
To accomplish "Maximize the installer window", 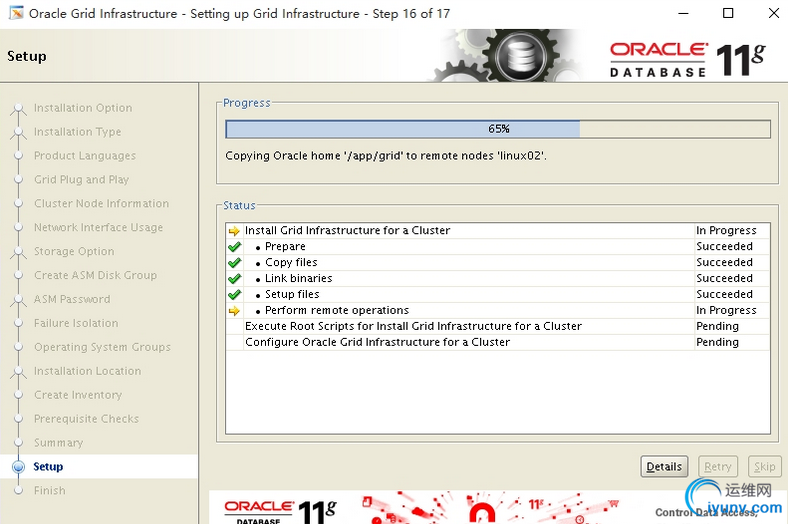I will (x=728, y=13).
